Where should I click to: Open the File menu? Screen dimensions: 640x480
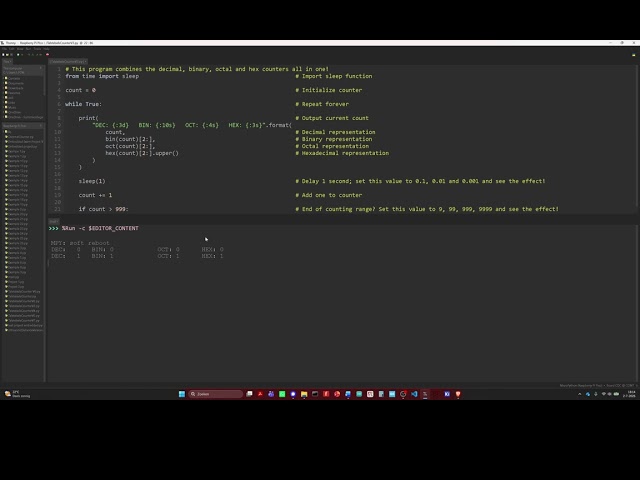[4, 49]
